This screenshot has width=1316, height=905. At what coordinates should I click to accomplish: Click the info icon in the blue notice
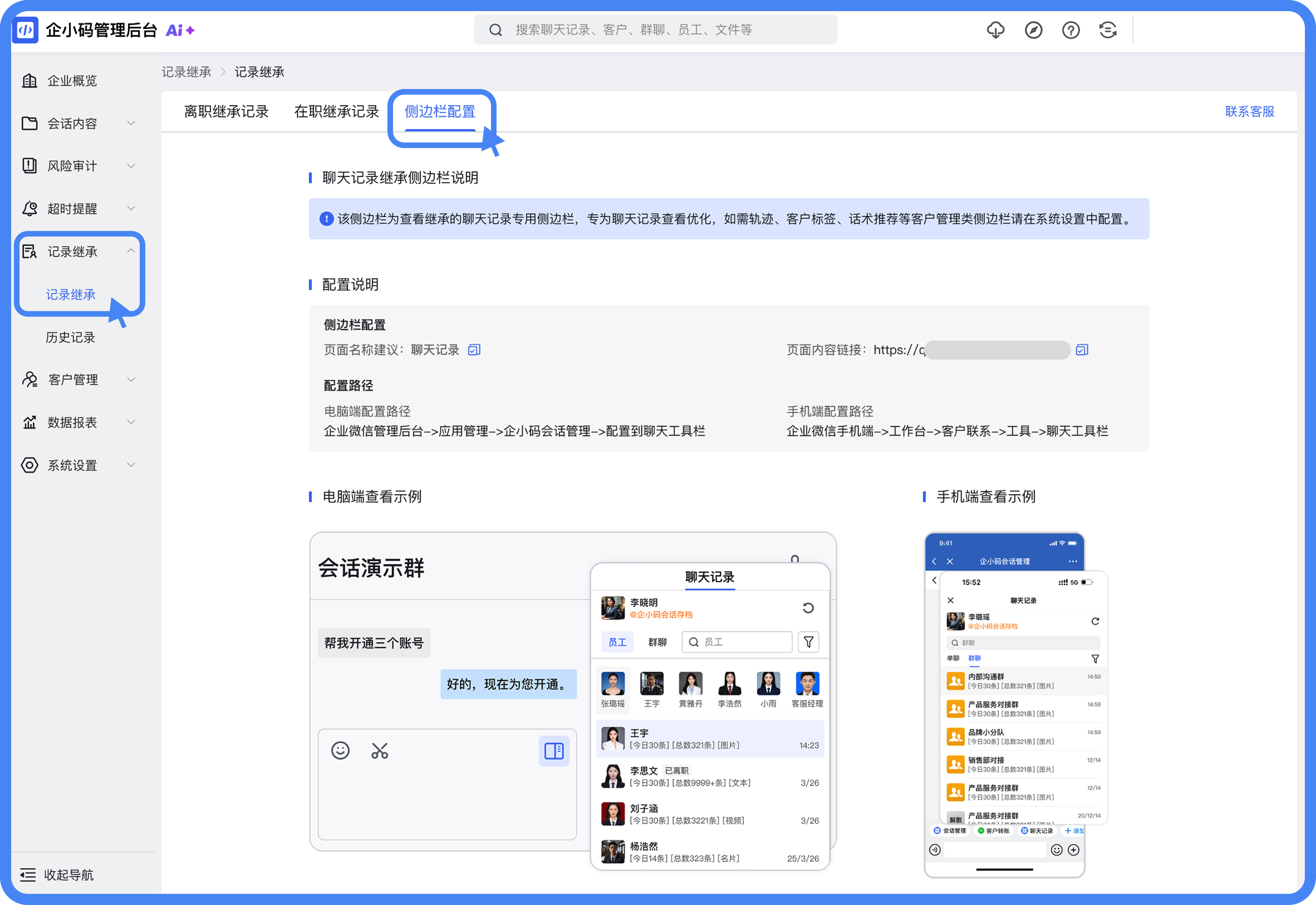pyautogui.click(x=326, y=219)
